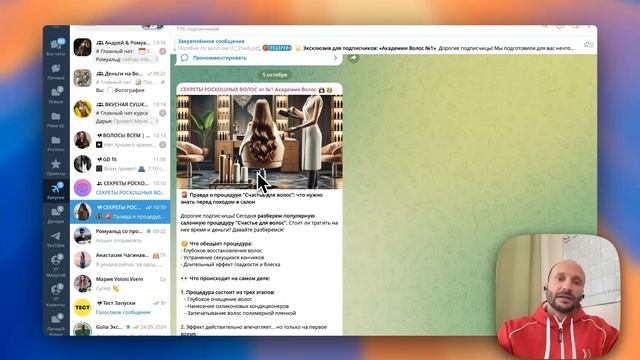Click «Прокомментировать» under the post
640x360 pixels.
[219, 58]
